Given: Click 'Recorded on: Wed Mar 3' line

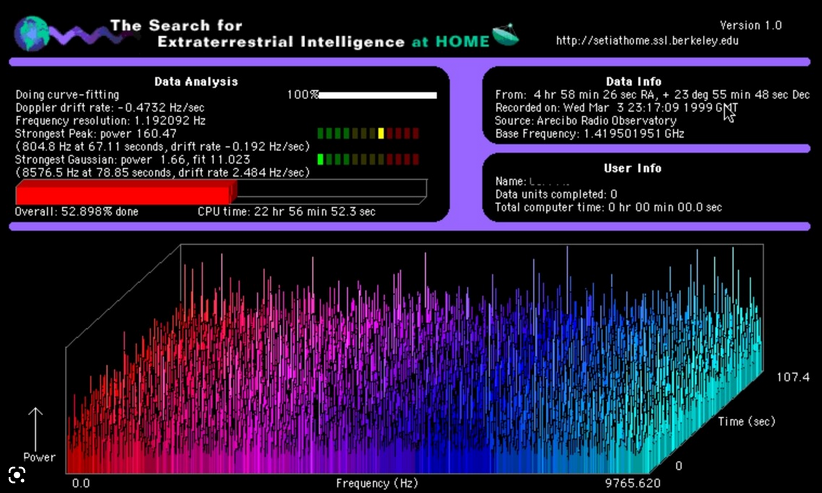Looking at the screenshot, I should point(616,108).
